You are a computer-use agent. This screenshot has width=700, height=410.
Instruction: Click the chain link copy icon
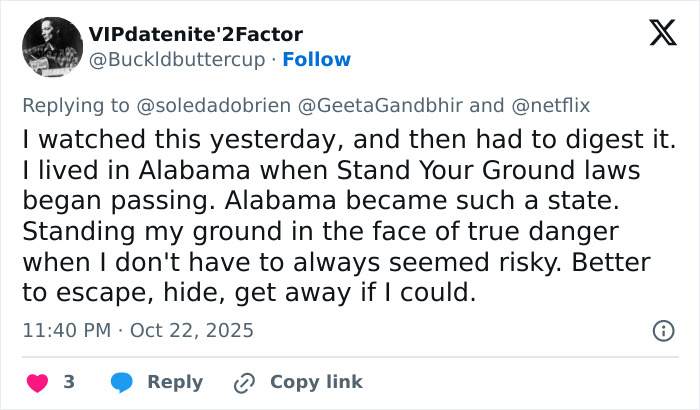[x=244, y=382]
